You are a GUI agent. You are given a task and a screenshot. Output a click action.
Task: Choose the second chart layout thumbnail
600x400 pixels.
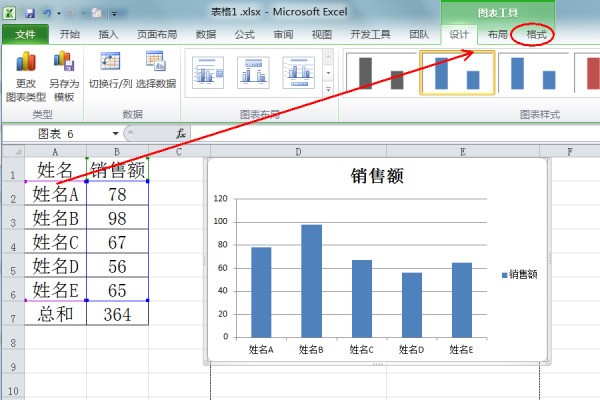pyautogui.click(x=253, y=73)
